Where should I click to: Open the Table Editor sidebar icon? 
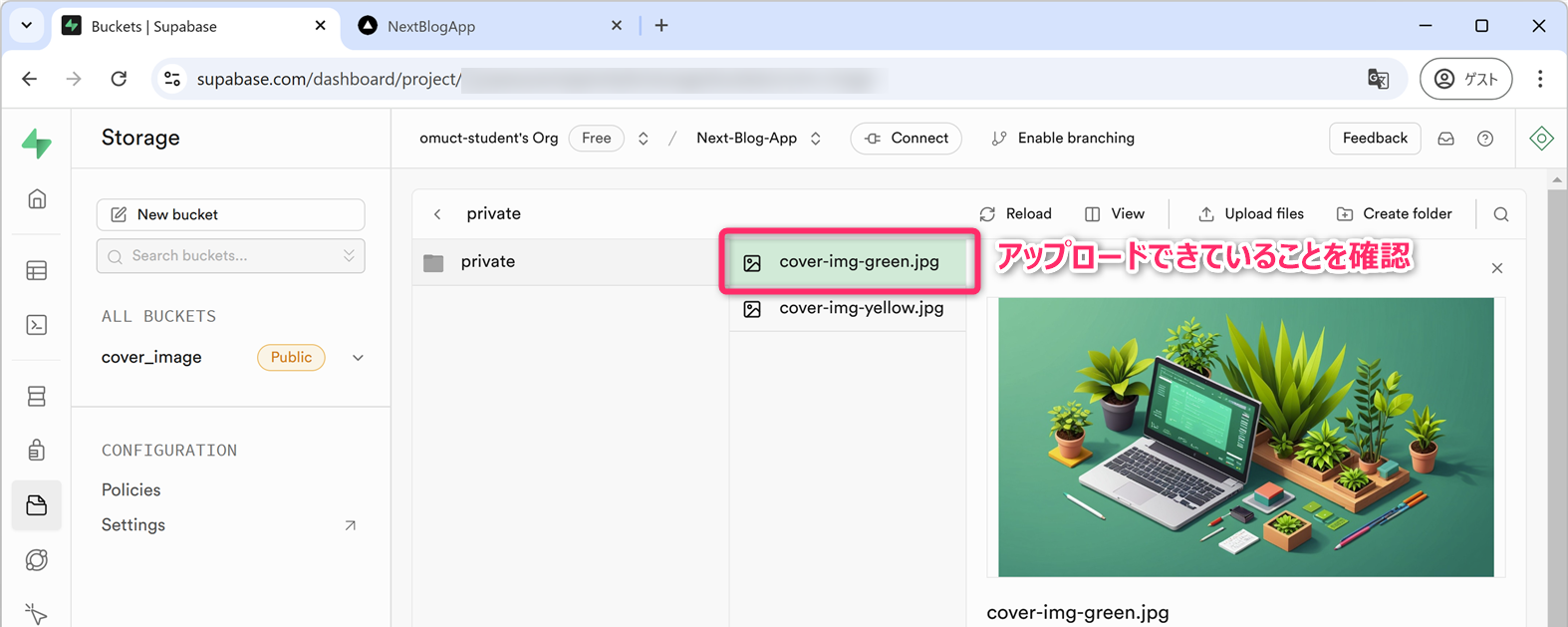(37, 270)
